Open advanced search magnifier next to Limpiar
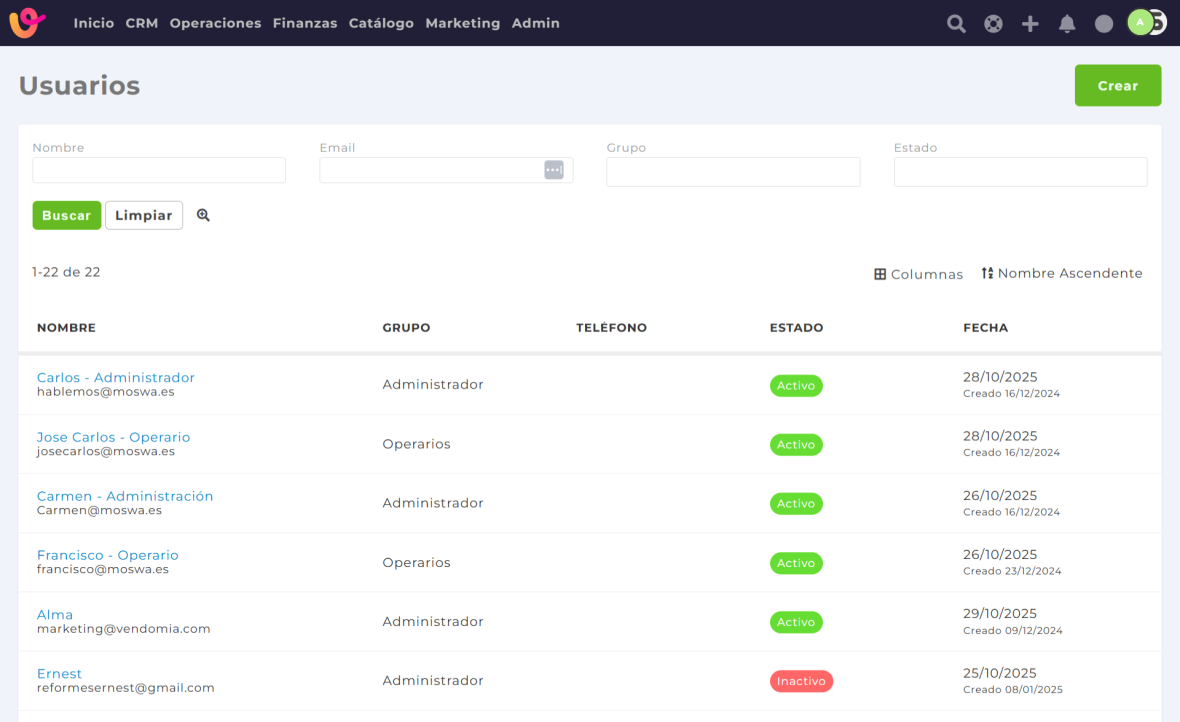 click(x=203, y=215)
